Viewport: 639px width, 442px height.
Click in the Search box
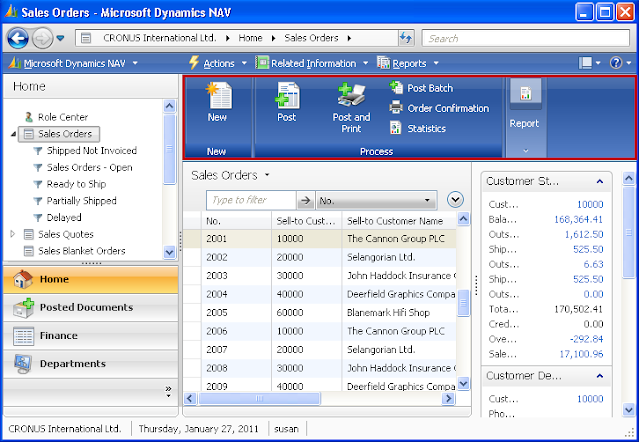coord(526,38)
